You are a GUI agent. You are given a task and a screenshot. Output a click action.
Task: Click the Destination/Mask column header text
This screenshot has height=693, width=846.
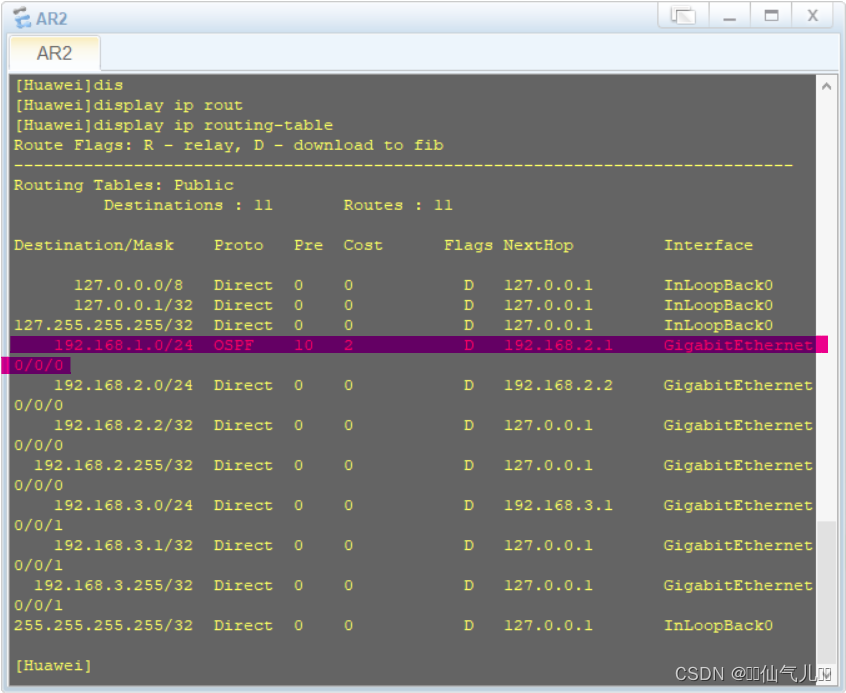[x=95, y=245]
